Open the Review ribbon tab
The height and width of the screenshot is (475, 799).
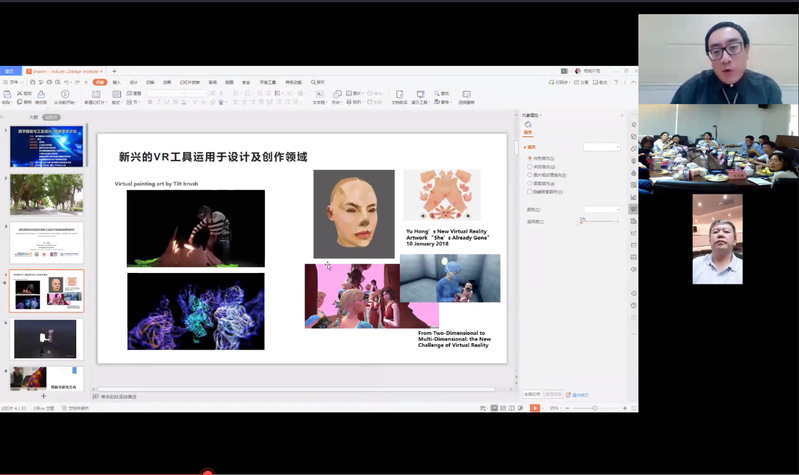(x=212, y=82)
